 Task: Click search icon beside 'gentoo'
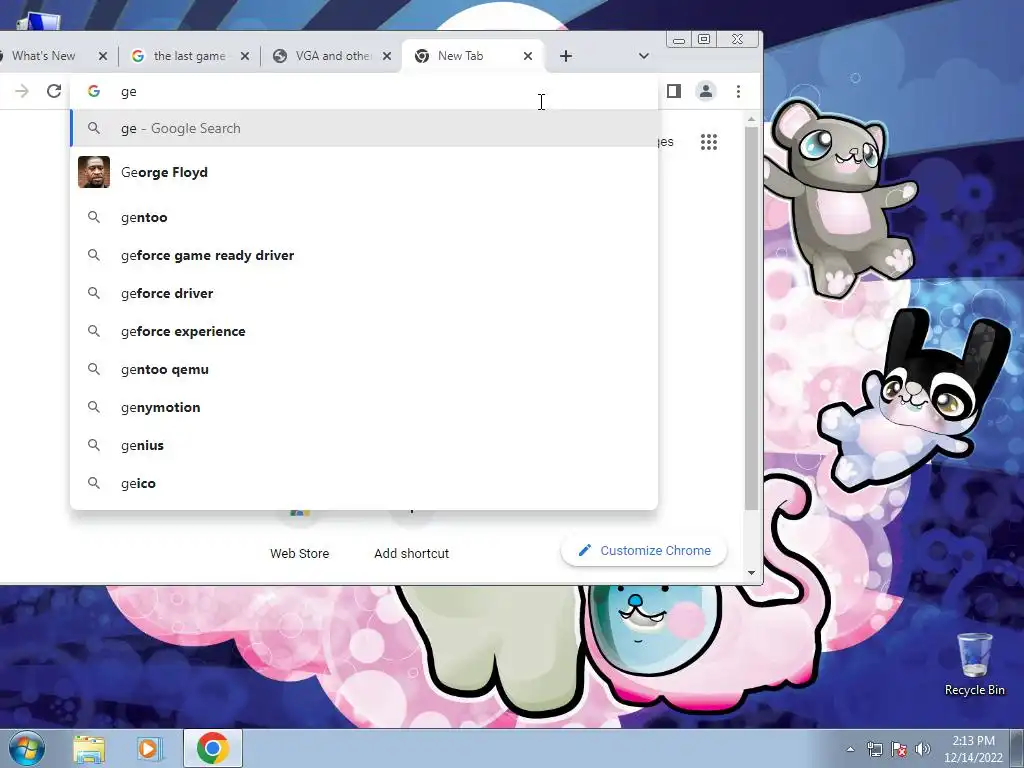click(94, 217)
